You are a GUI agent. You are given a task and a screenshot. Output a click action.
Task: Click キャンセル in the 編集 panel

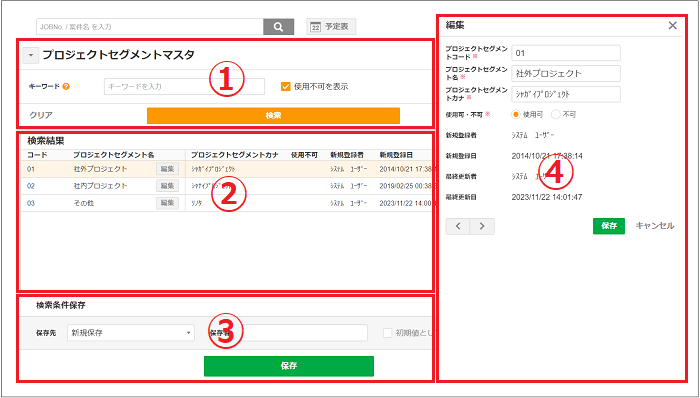[654, 226]
